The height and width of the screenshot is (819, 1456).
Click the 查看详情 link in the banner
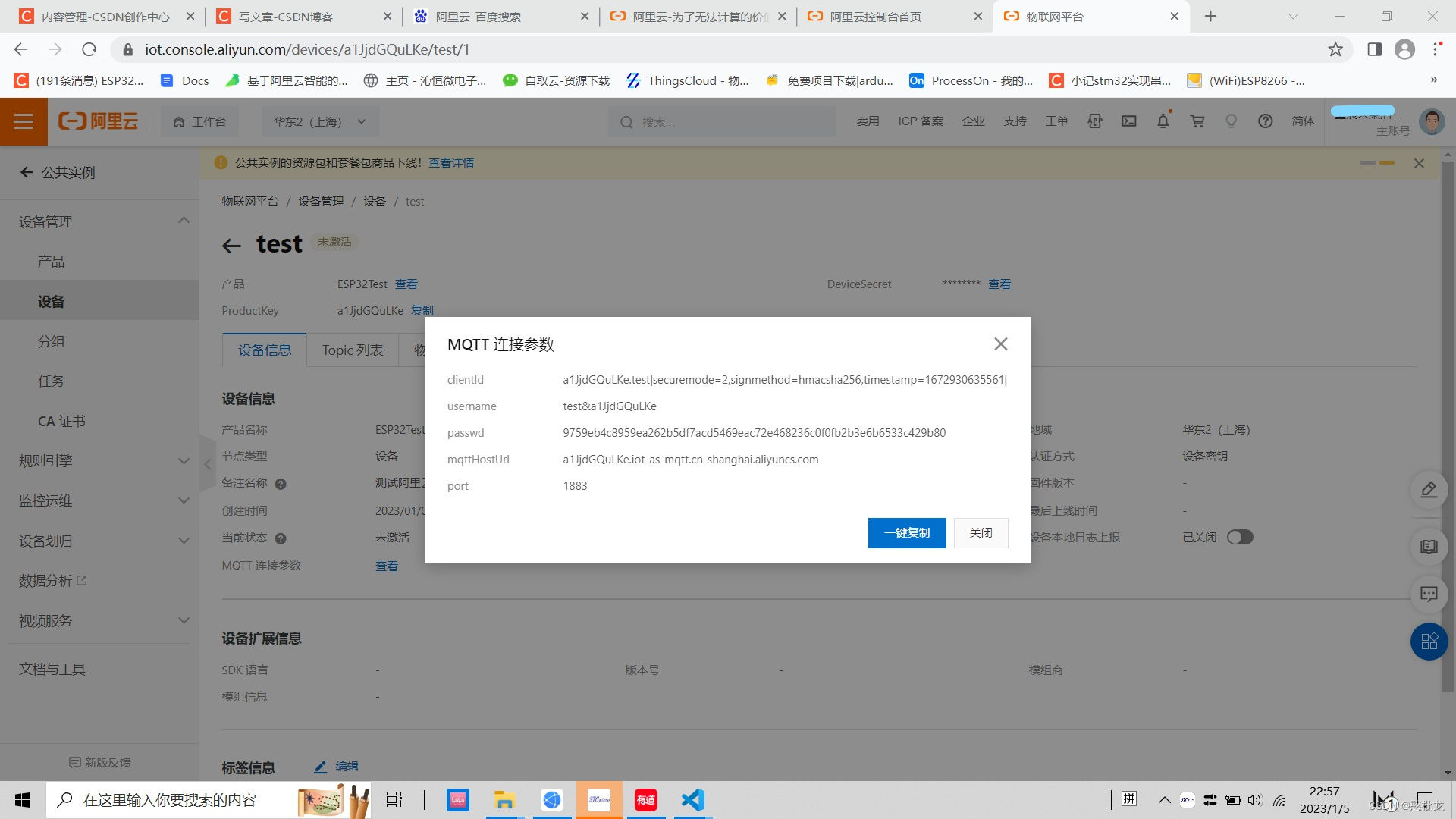coord(451,163)
